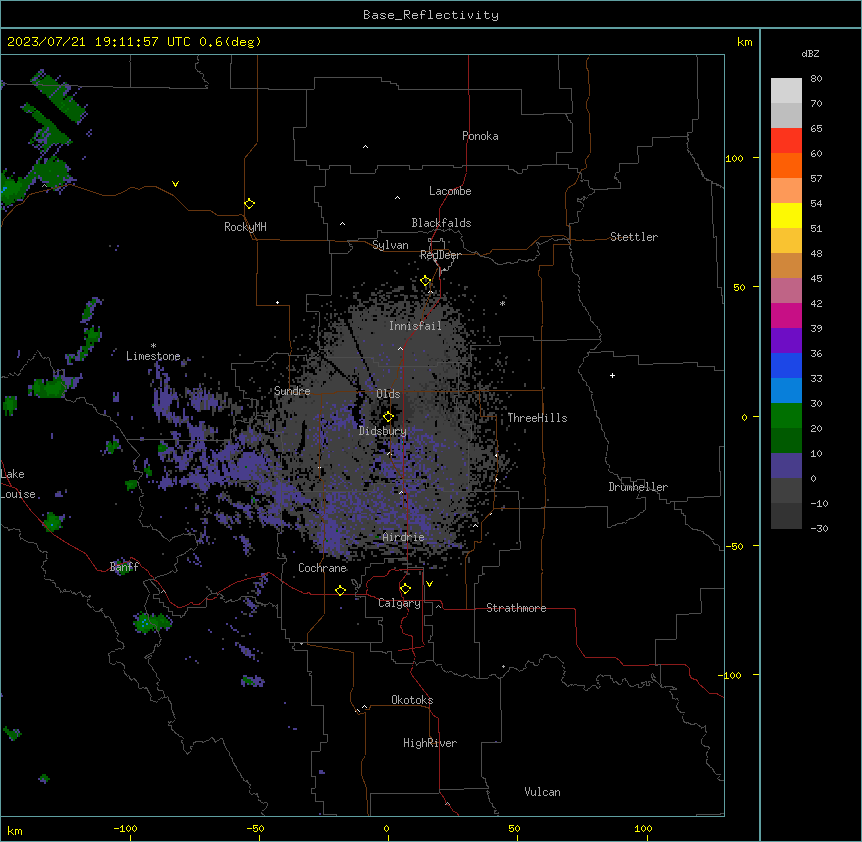Viewport: 862px width, 842px height.
Task: Select the yellow diamond marker south of RedDeer
Action: coord(426,281)
